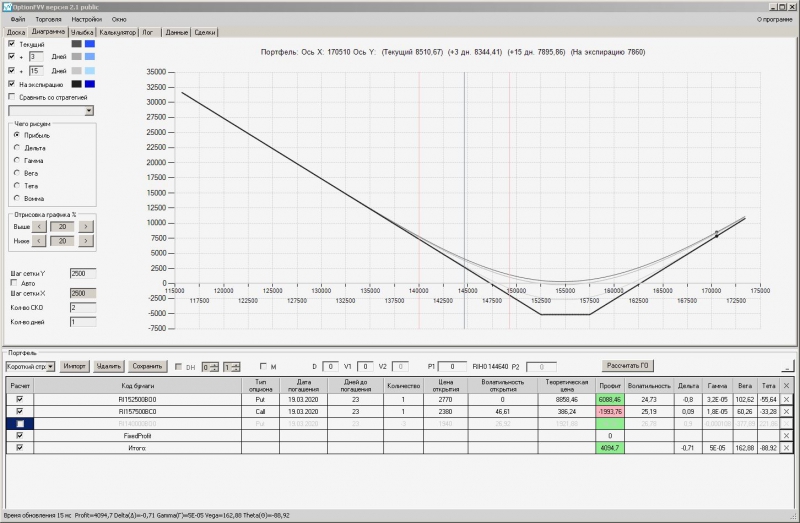Uncheck the На экспирацию checkbox

point(12,84)
